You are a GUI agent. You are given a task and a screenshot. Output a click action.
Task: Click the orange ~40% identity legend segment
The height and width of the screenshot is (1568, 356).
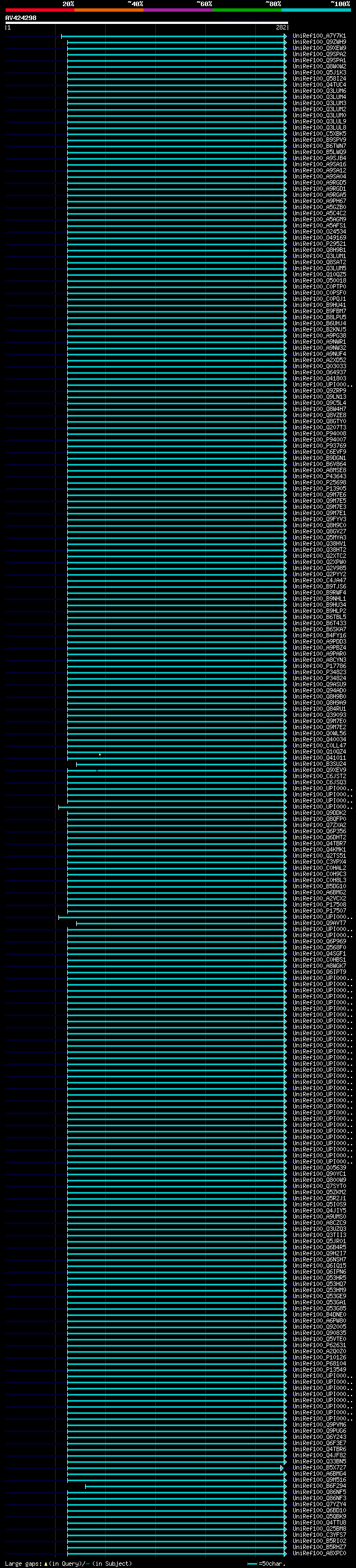[109, 10]
